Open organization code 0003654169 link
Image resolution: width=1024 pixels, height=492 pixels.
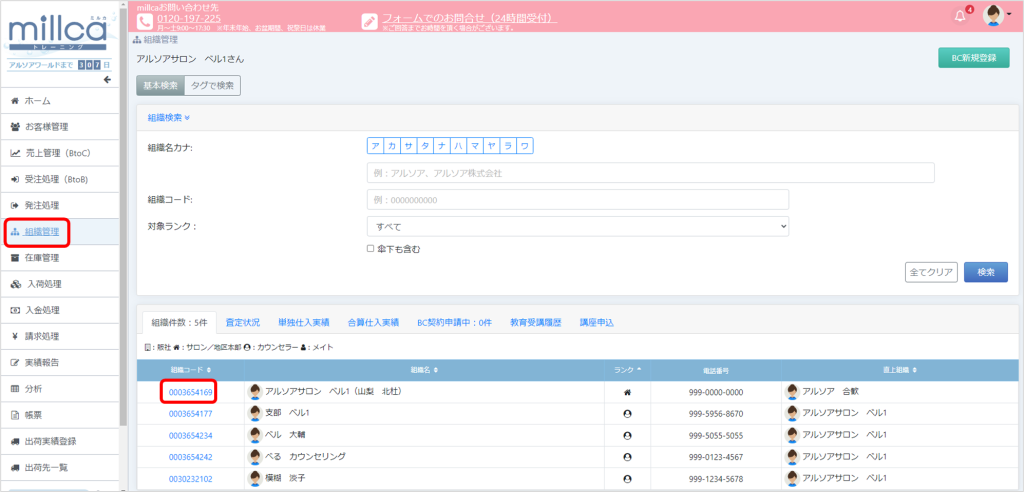coord(190,392)
